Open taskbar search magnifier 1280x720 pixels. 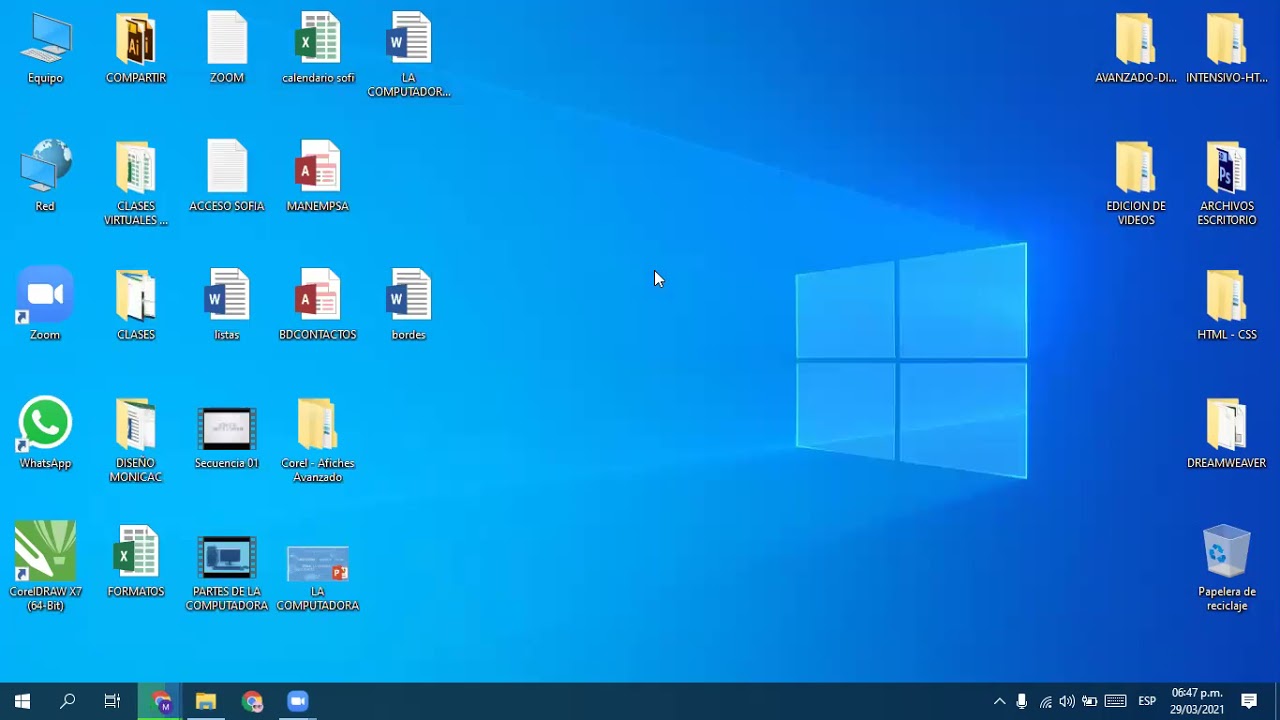68,701
